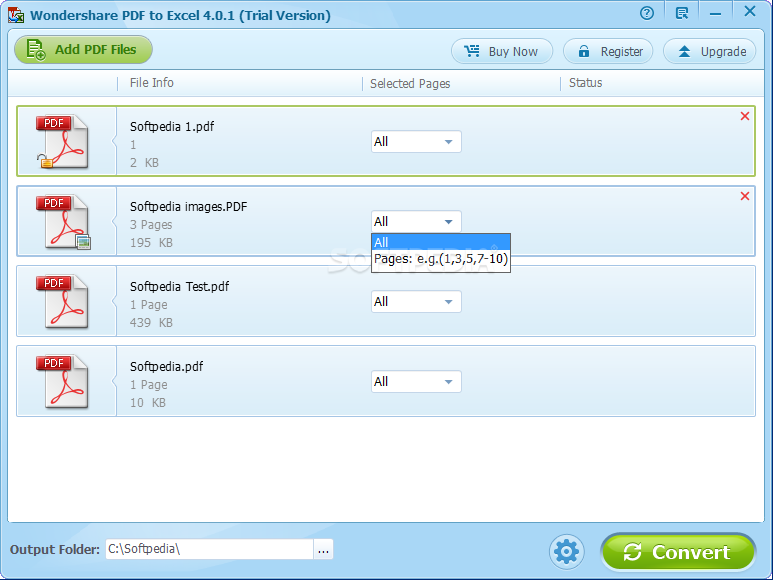The image size is (773, 580).
Task: Open the help question mark icon
Action: 647,13
